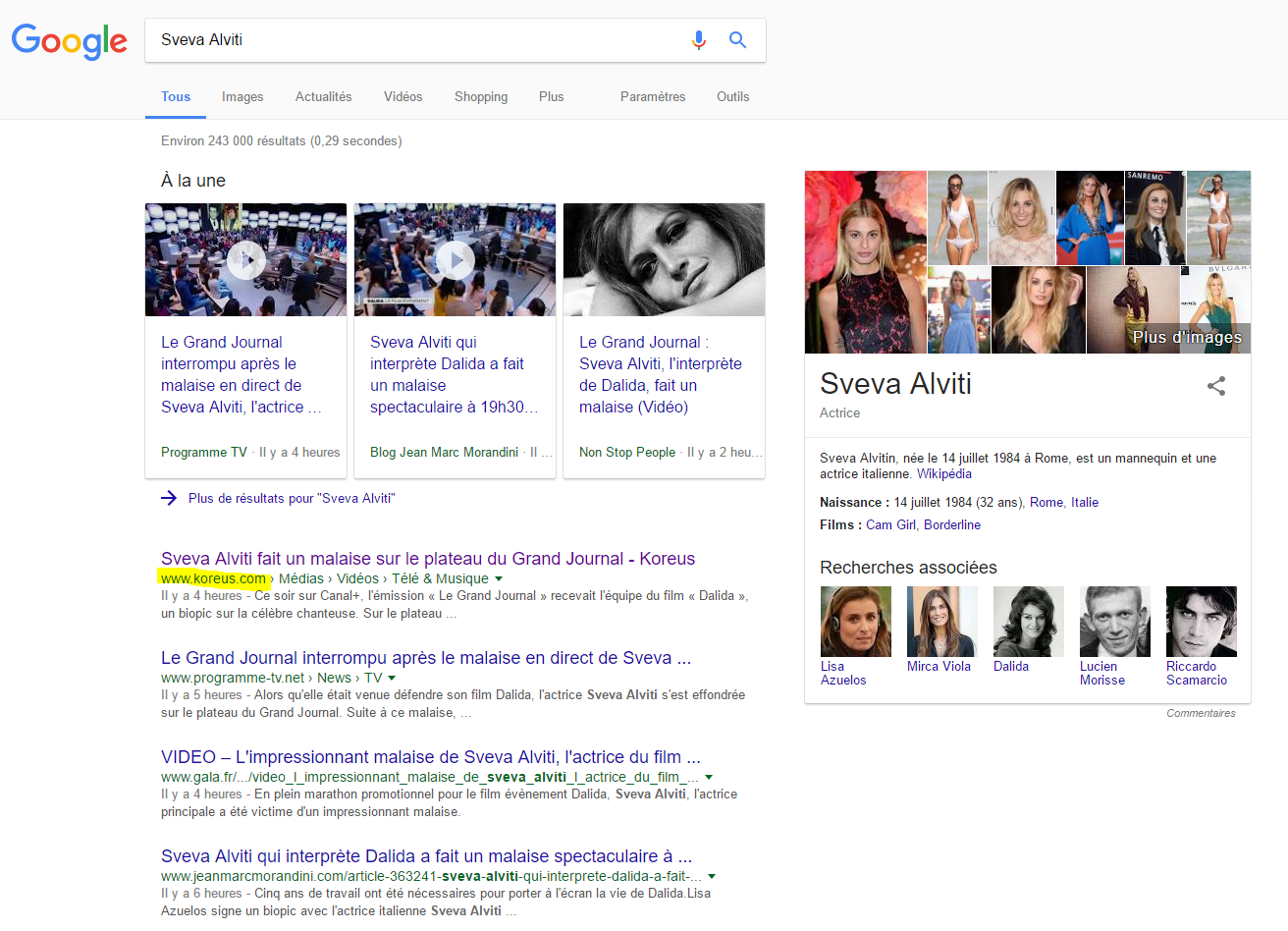Open the Google logo homepage
This screenshot has height=931, width=1288.
tap(70, 41)
